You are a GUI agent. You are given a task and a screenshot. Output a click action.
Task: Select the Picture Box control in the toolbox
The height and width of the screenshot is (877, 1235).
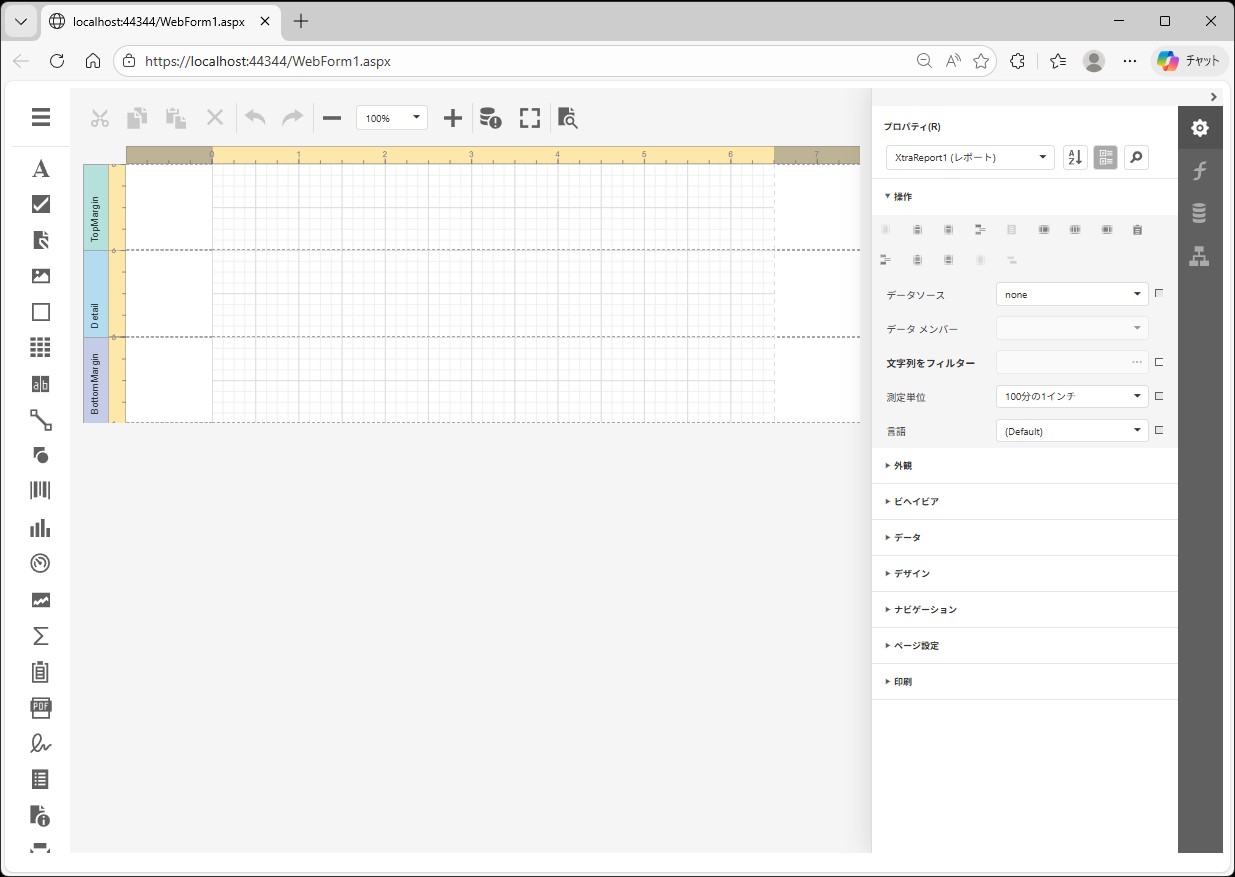pyautogui.click(x=41, y=276)
